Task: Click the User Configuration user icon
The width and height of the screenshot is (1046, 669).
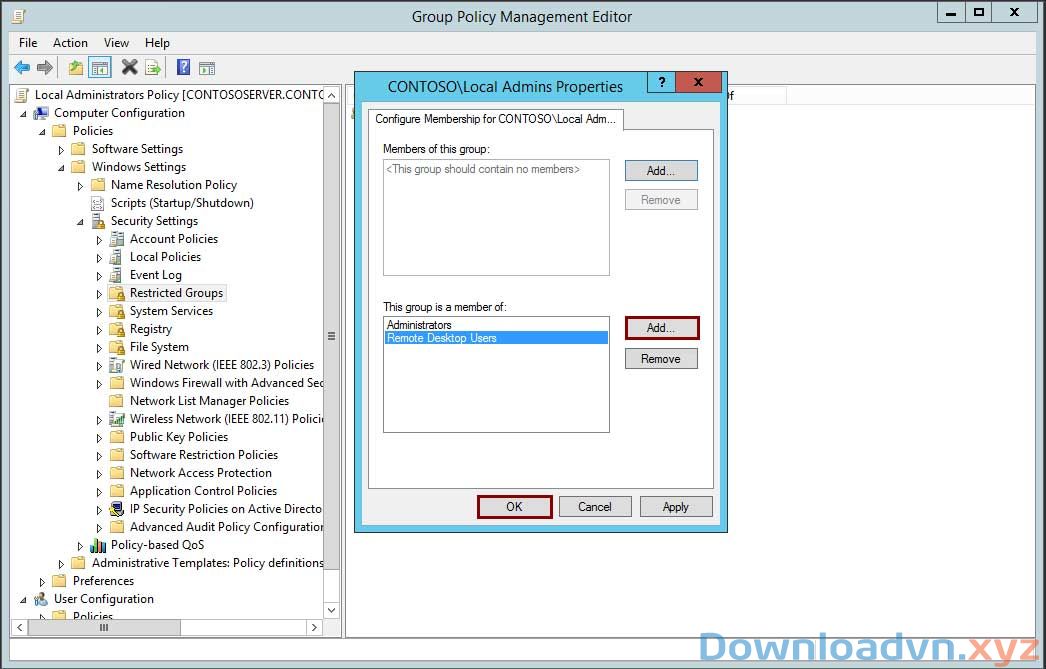Action: (41, 599)
